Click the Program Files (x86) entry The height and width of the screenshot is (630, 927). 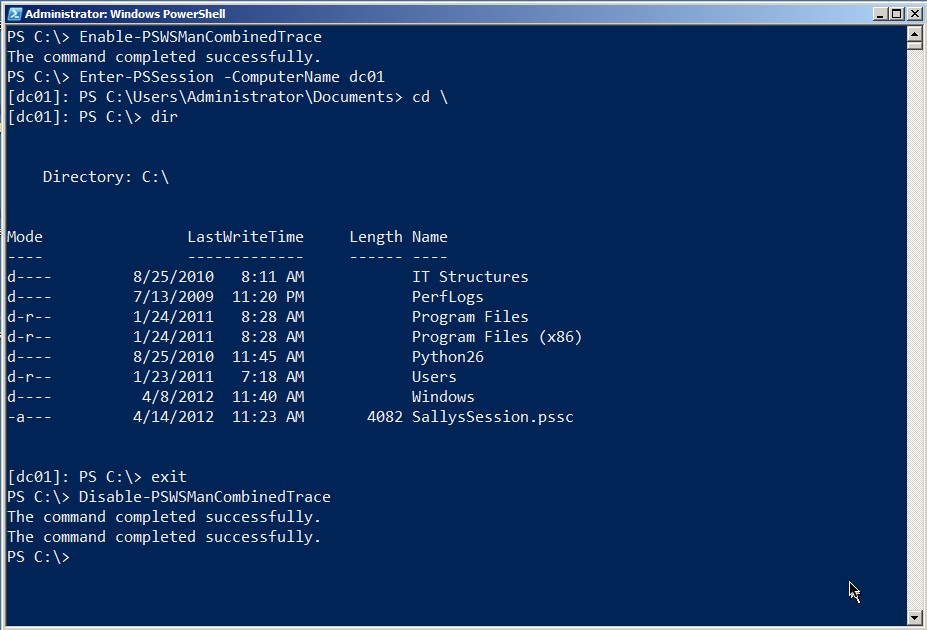click(496, 337)
